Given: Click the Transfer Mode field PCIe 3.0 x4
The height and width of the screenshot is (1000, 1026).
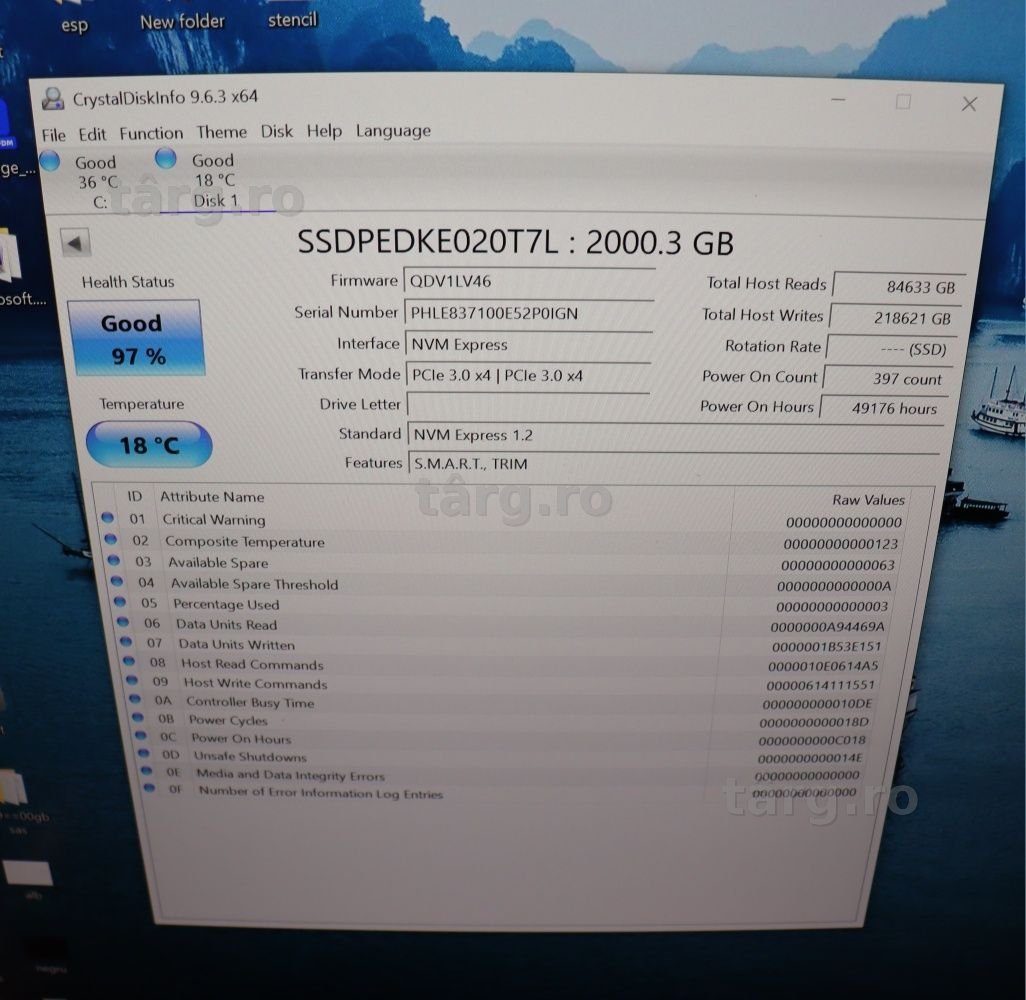Looking at the screenshot, I should 527,376.
